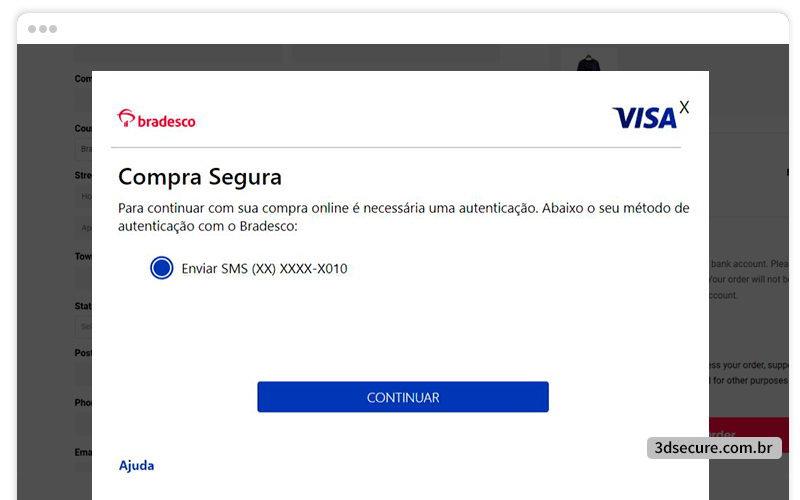The image size is (800, 500).
Task: Click the Compra Segura heading
Action: [x=199, y=178]
